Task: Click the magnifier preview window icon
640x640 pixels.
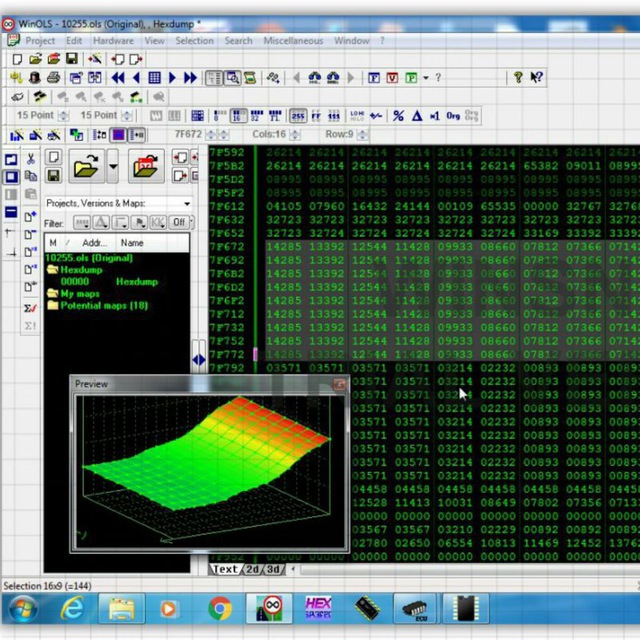Action: pyautogui.click(x=233, y=78)
